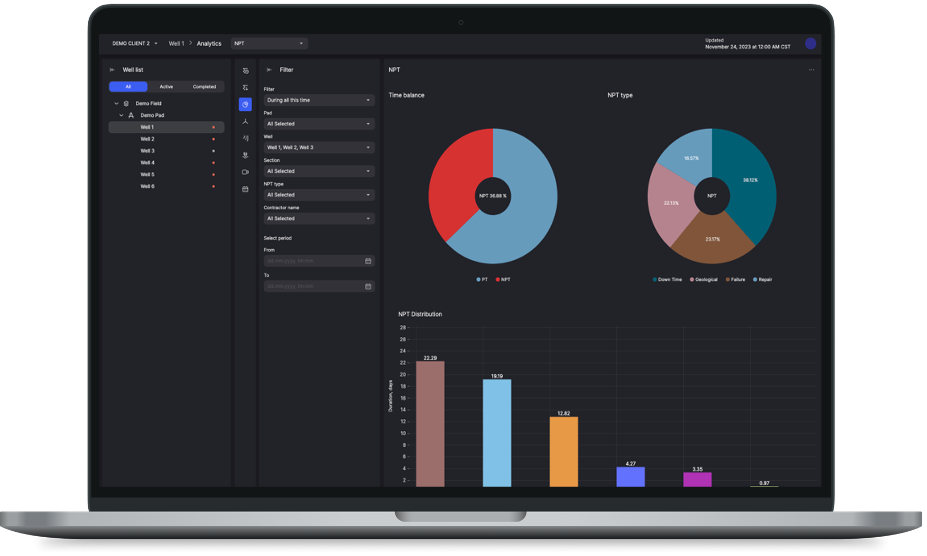Toggle the Down Time legend entry
927x556 pixels.
667,279
